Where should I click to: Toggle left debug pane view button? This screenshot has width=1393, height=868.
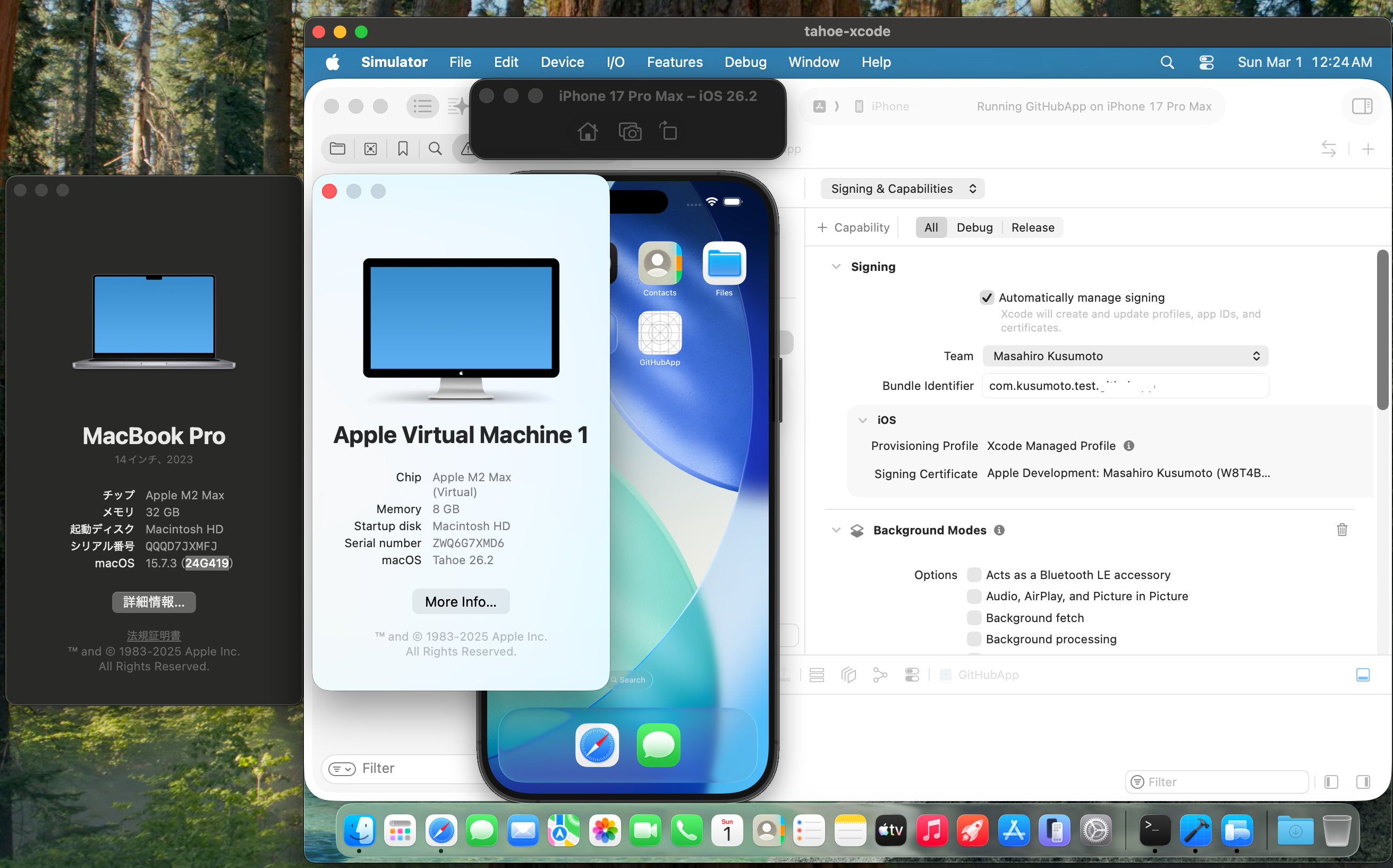1331,782
